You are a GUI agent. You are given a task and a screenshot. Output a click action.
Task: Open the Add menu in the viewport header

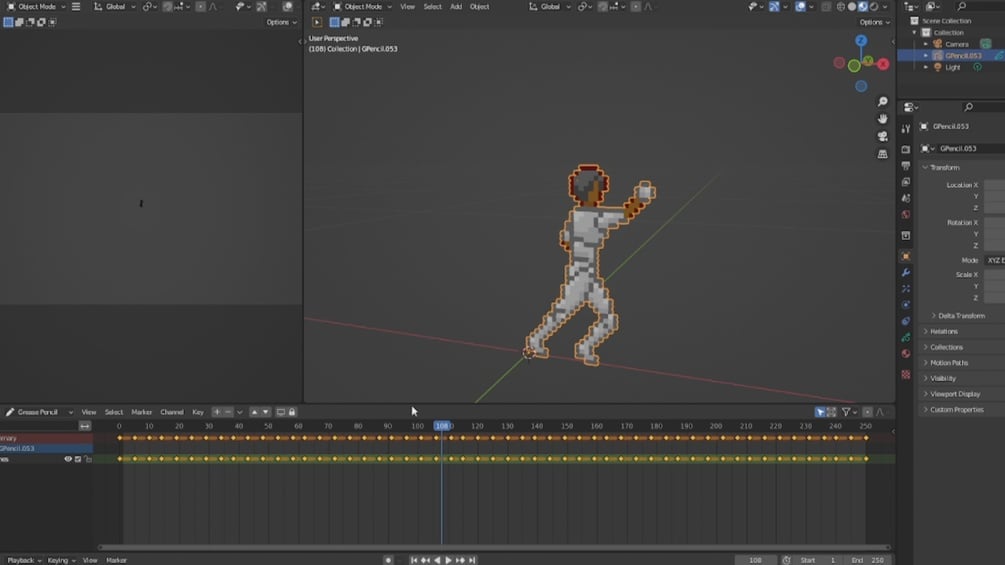tap(456, 6)
